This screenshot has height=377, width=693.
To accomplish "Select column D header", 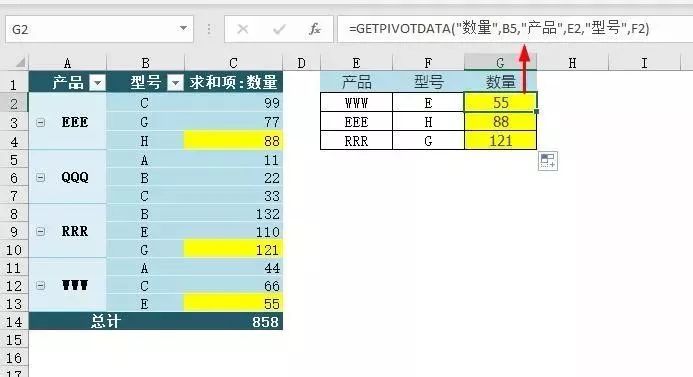I will coord(301,63).
